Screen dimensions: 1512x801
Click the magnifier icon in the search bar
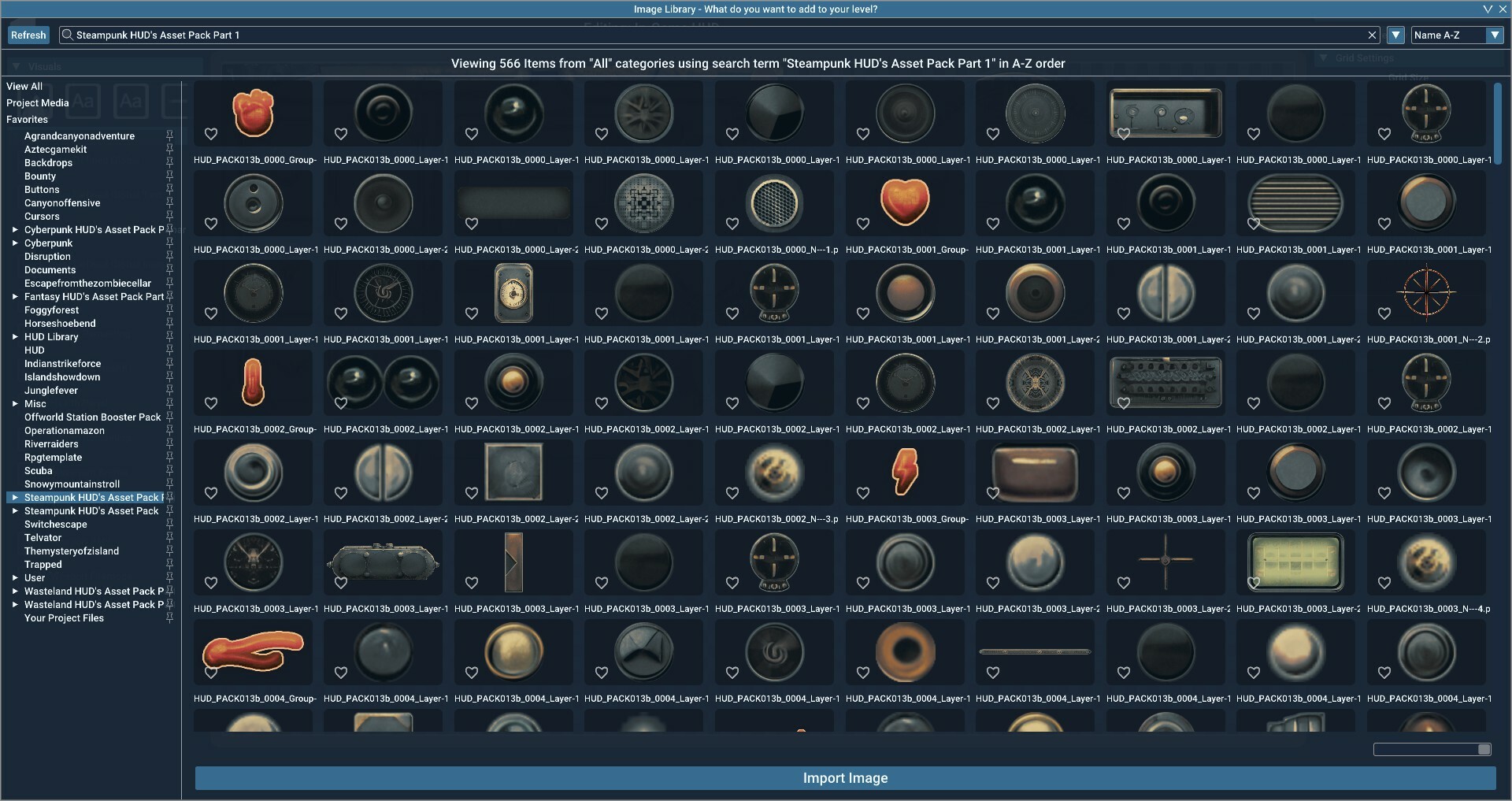click(x=68, y=35)
